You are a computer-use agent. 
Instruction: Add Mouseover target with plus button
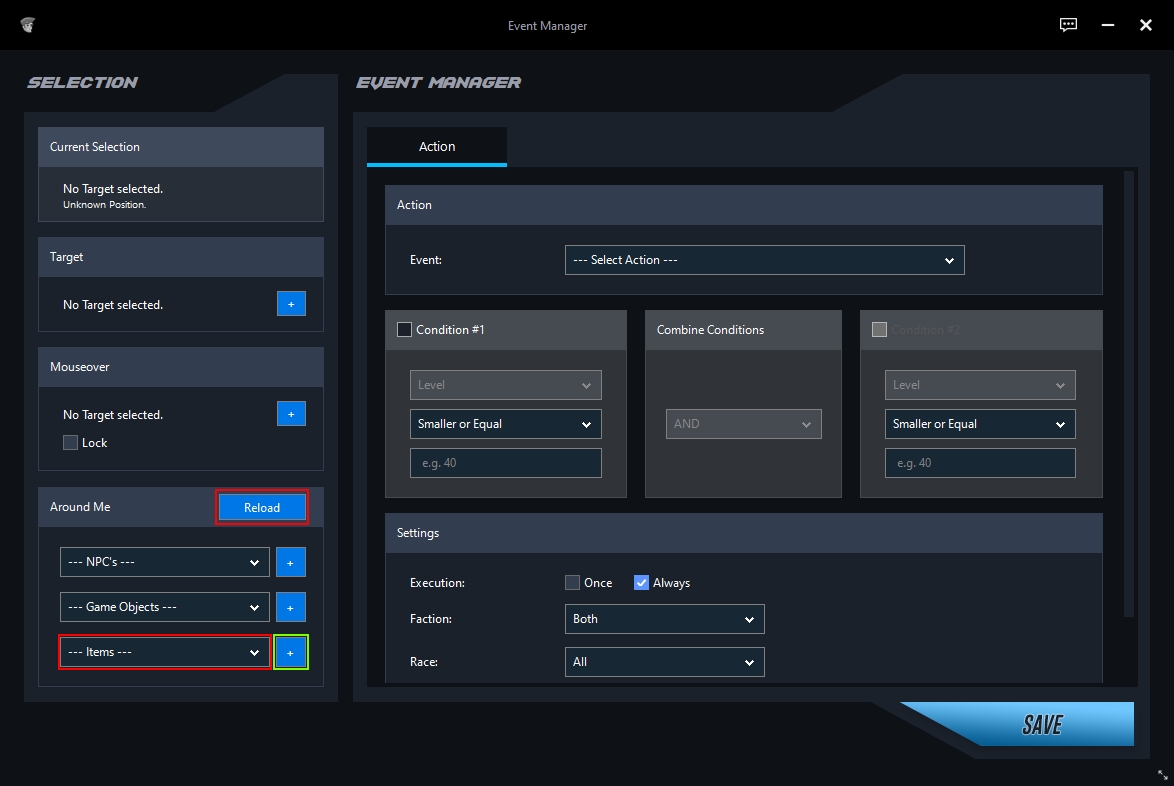pyautogui.click(x=291, y=414)
